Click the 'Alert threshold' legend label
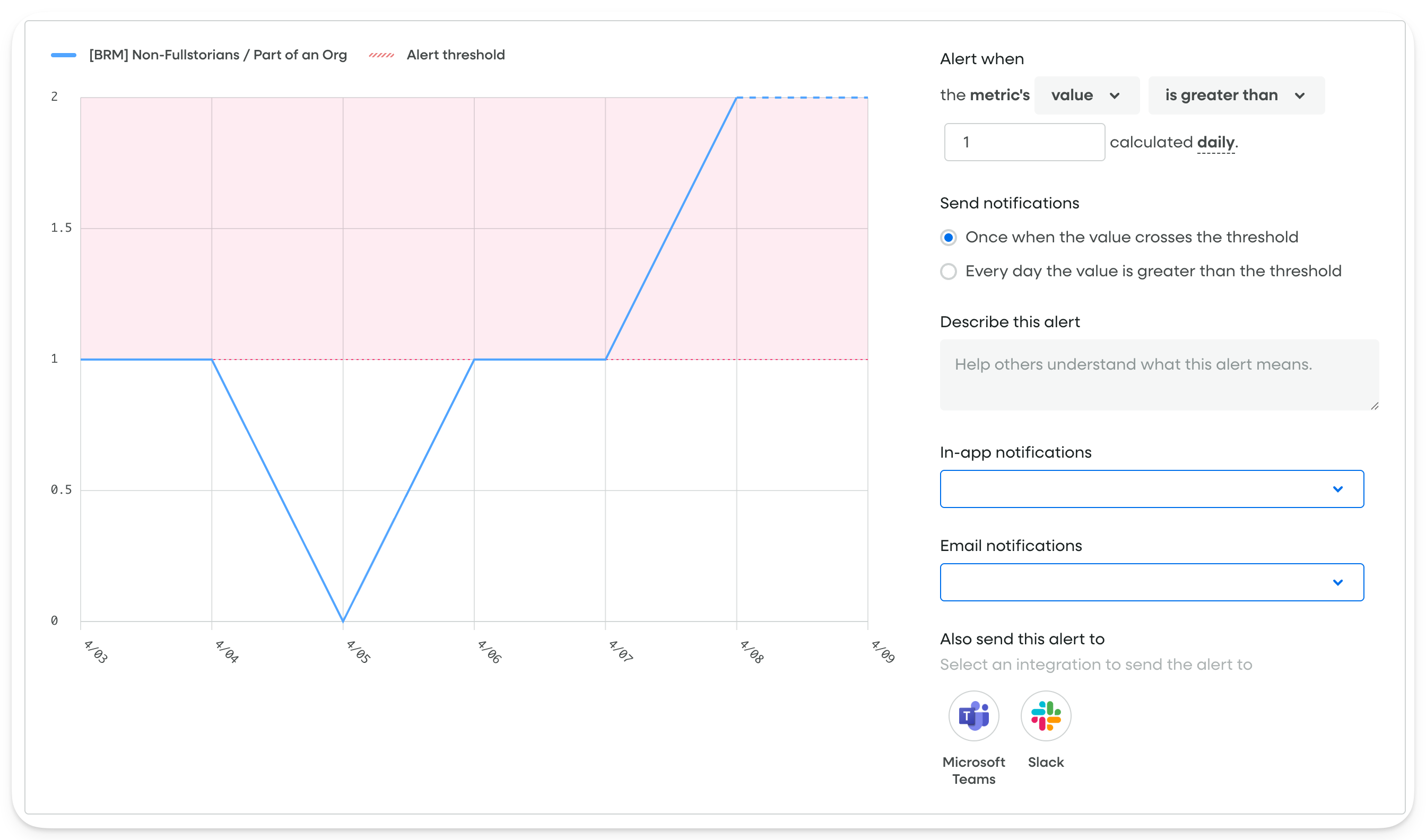The height and width of the screenshot is (840, 1426). 455,55
